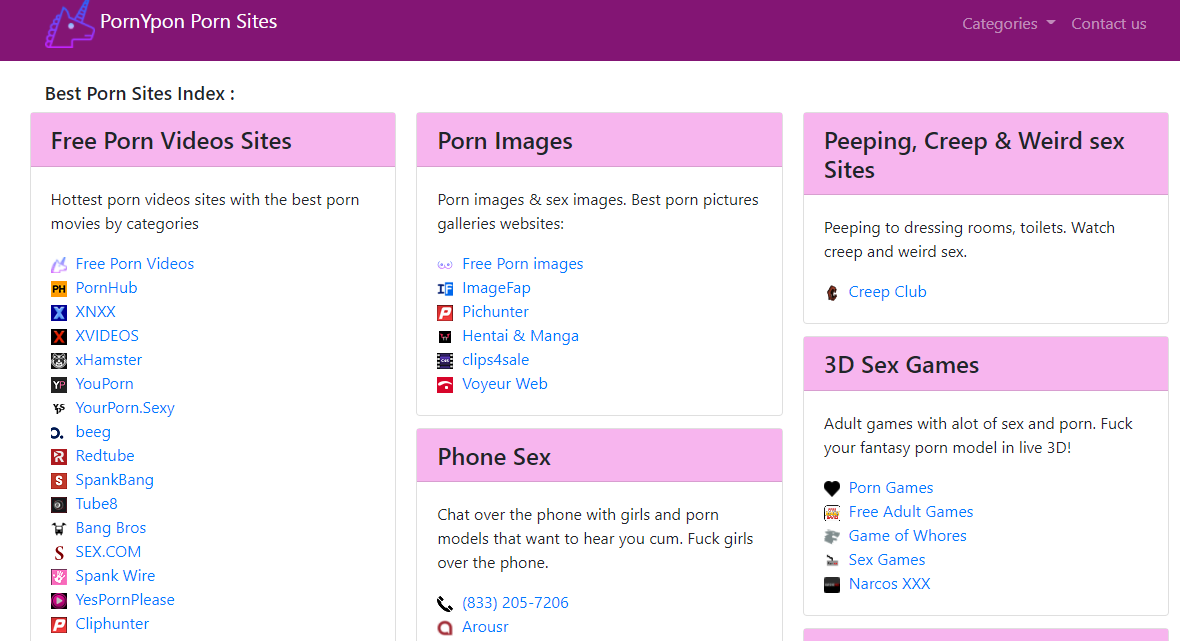
Task: Click the red P icon beside Cliphunter
Action: point(59,624)
